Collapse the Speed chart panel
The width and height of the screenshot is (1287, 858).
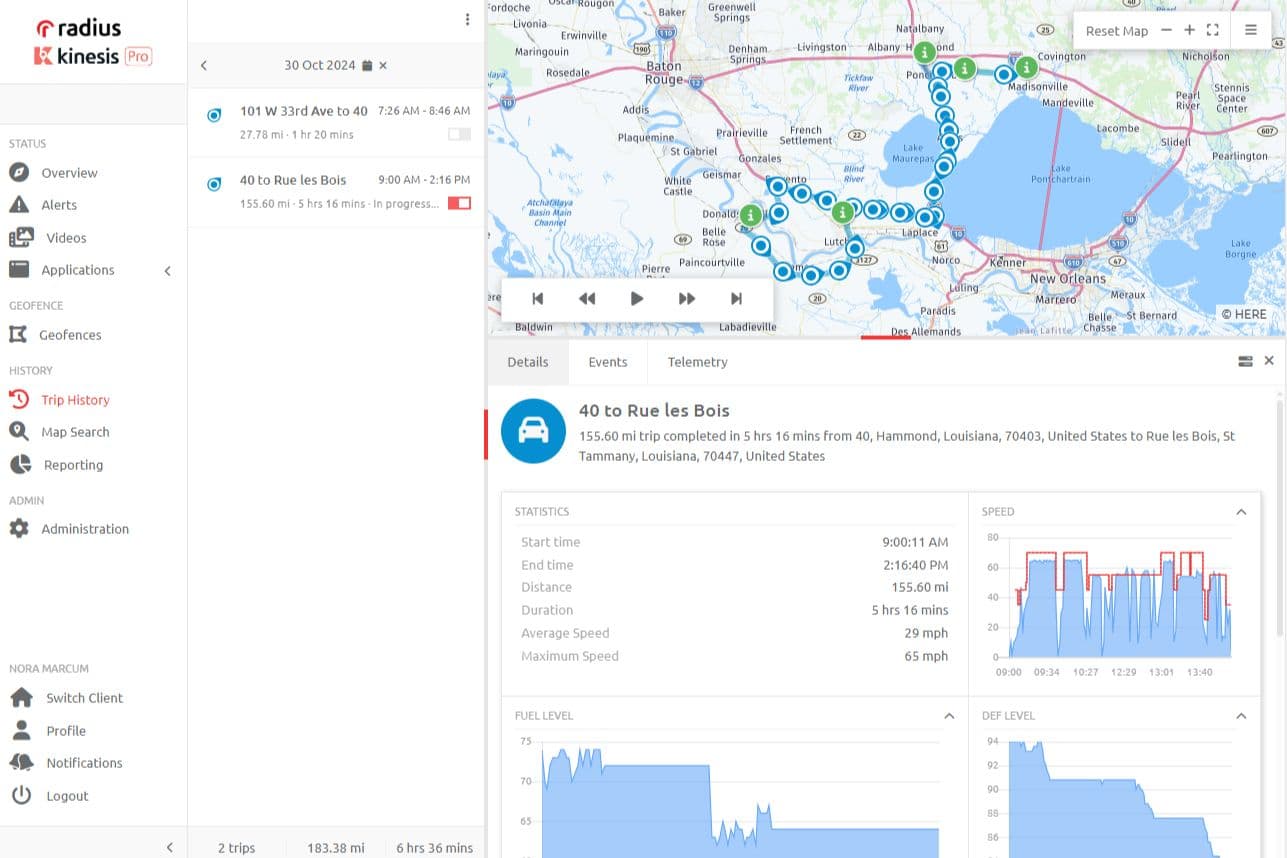pyautogui.click(x=1241, y=512)
